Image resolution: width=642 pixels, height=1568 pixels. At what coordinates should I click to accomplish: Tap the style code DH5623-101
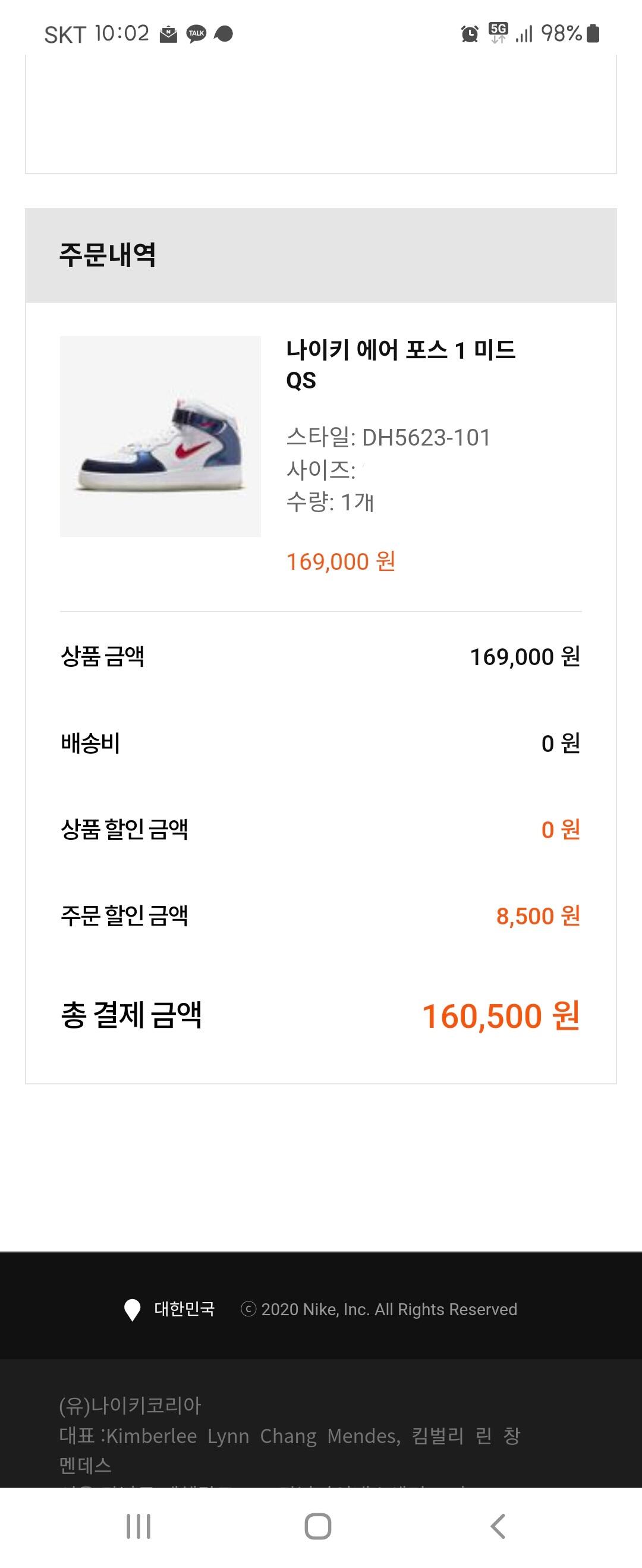pos(426,437)
